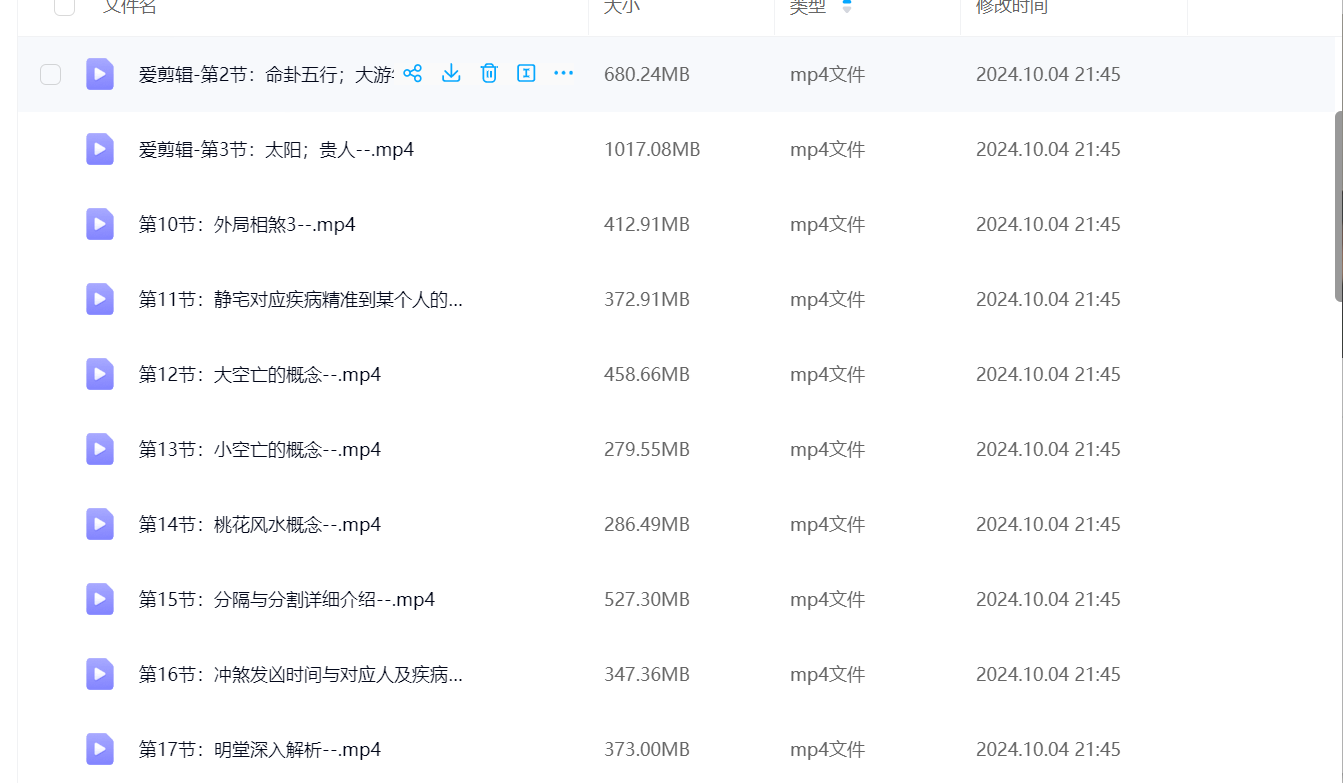Click video icon of 第12节 大空亡的概念
Image resolution: width=1343 pixels, height=783 pixels.
(100, 374)
